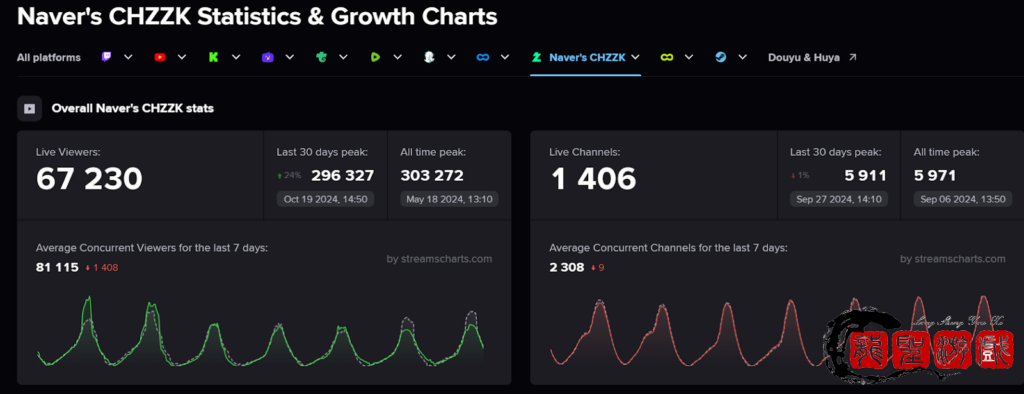The height and width of the screenshot is (394, 1024).
Task: Open the Douyu & Huya link
Action: pyautogui.click(x=804, y=57)
